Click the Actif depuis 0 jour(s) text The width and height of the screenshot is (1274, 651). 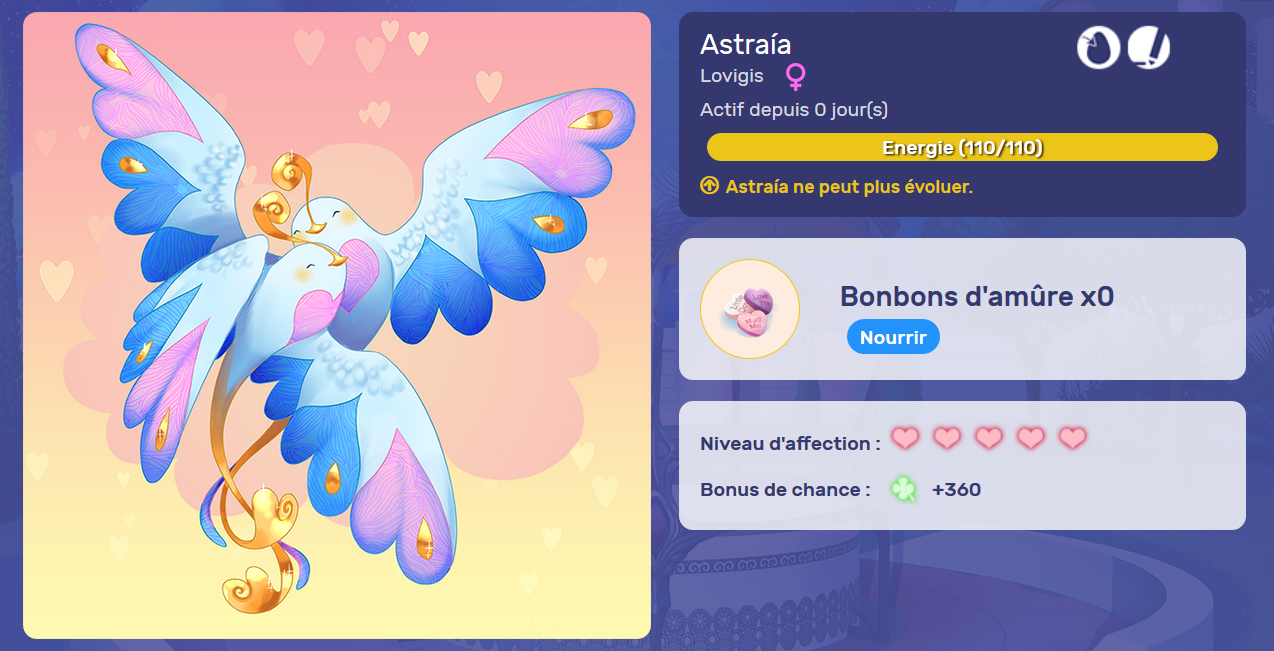pos(794,110)
